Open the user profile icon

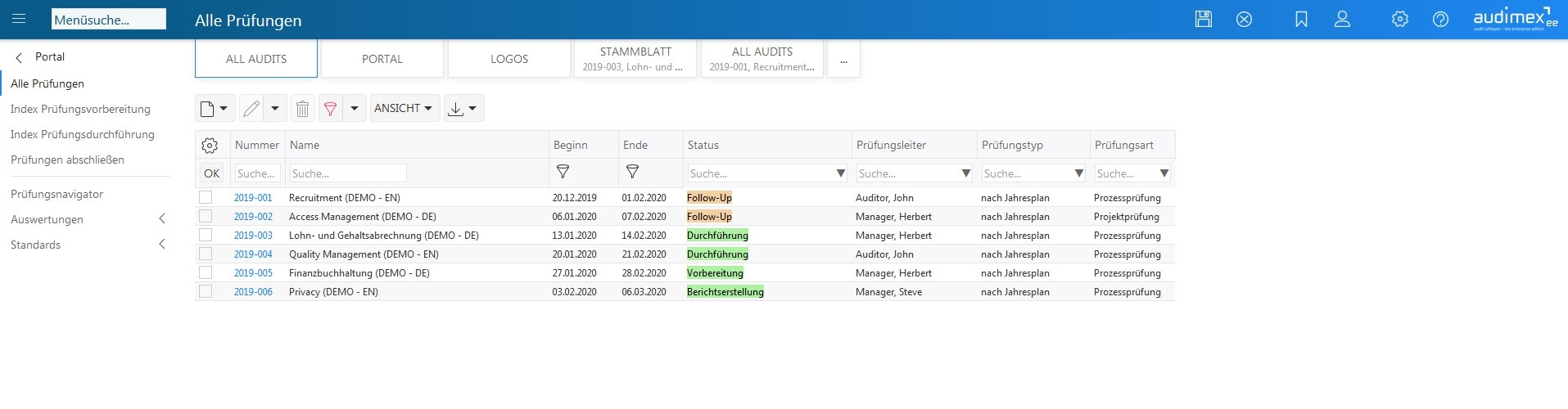1342,20
